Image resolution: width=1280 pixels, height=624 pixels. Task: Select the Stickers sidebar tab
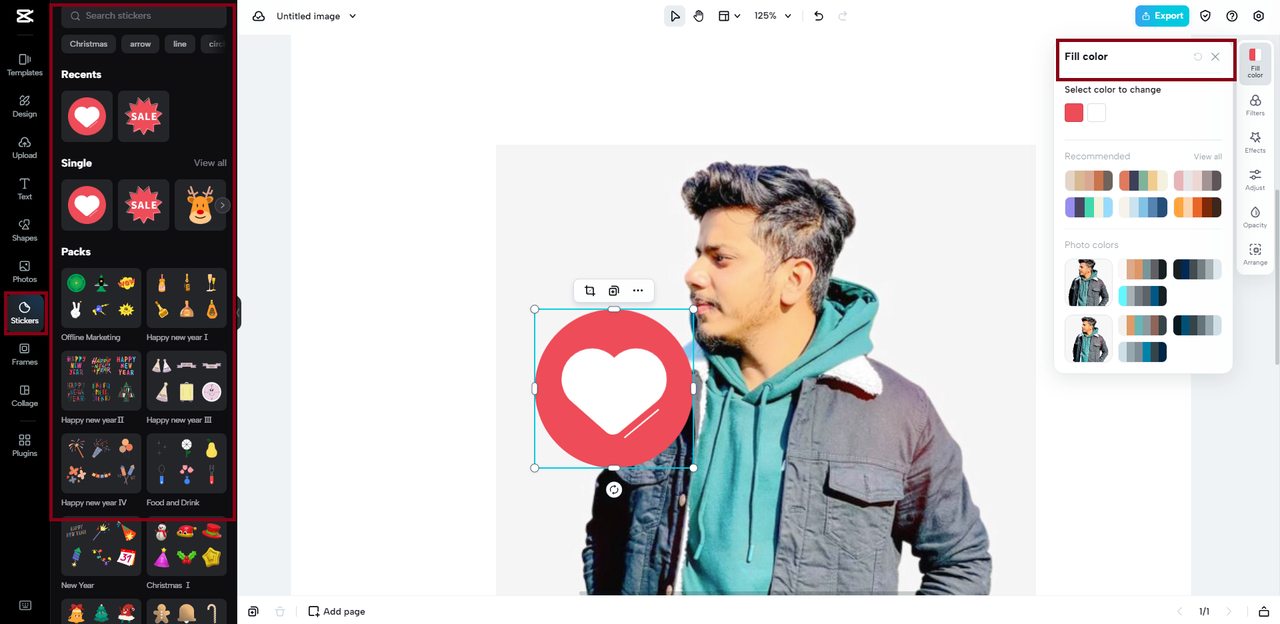[x=24, y=313]
